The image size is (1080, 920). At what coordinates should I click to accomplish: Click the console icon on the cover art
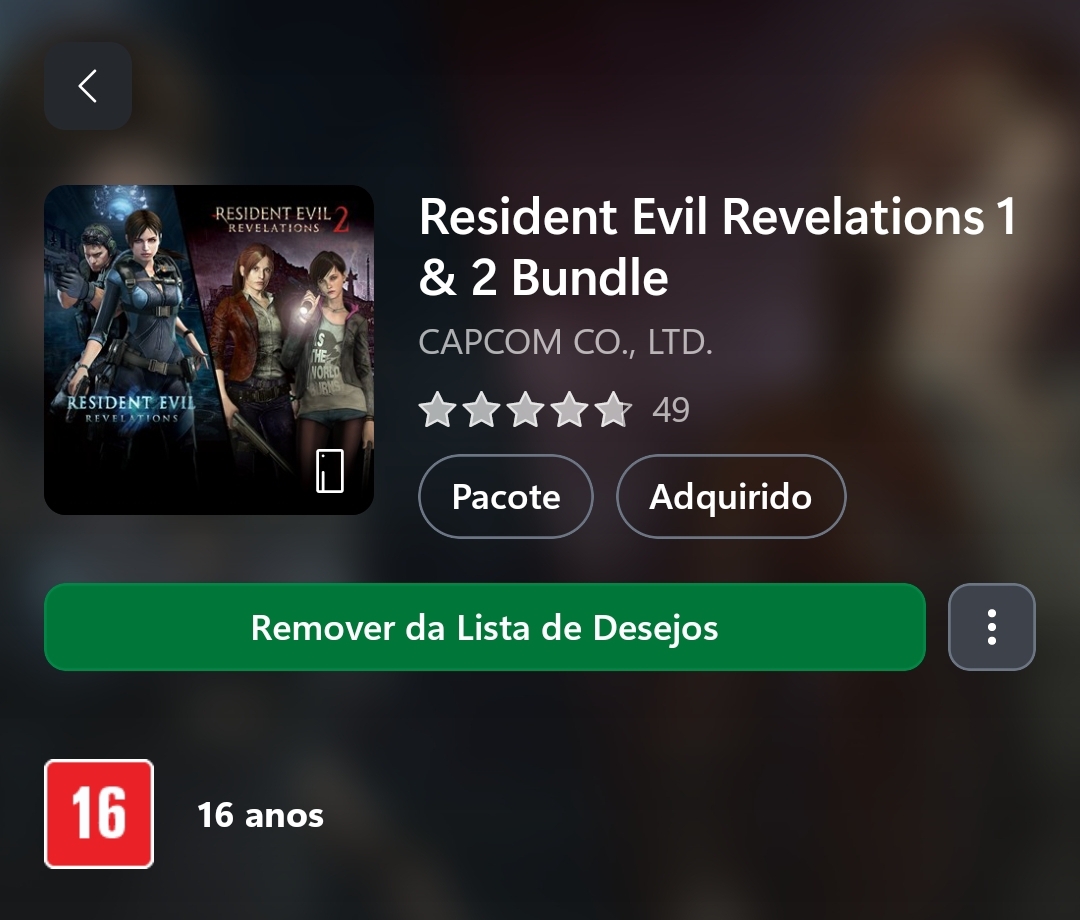point(330,471)
